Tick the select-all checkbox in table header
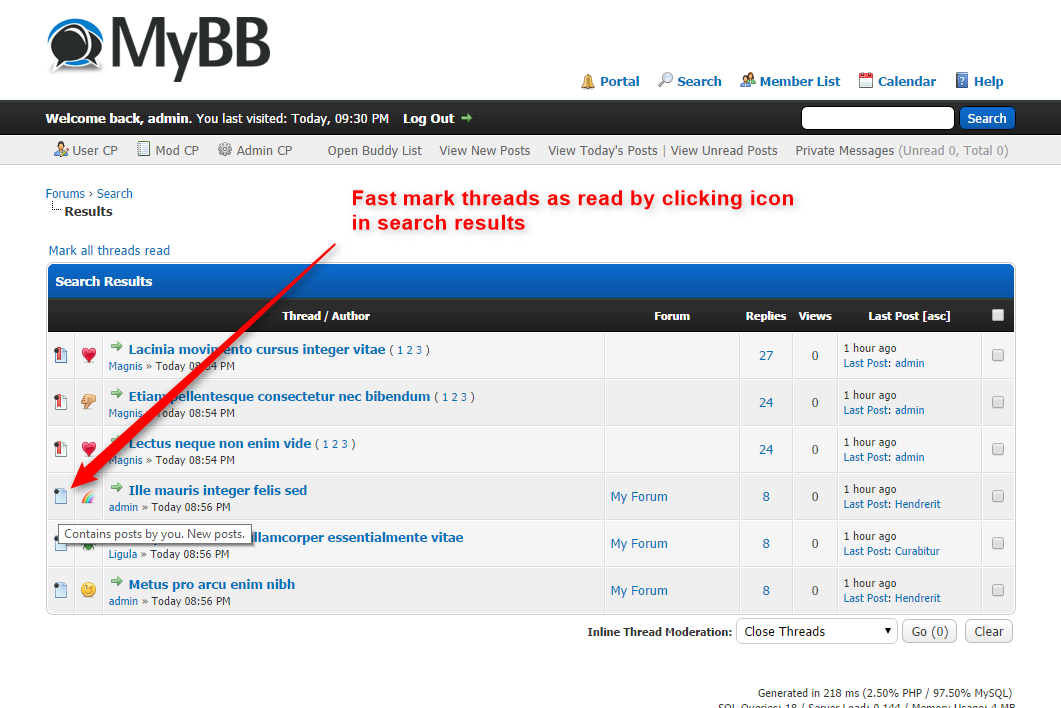Viewport: 1061px width, 708px height. pyautogui.click(x=997, y=315)
